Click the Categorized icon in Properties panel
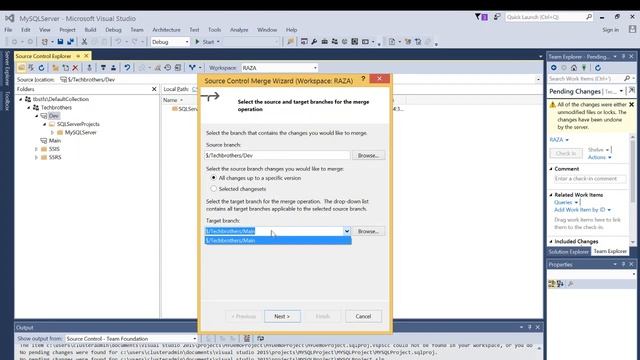 pos(552,283)
